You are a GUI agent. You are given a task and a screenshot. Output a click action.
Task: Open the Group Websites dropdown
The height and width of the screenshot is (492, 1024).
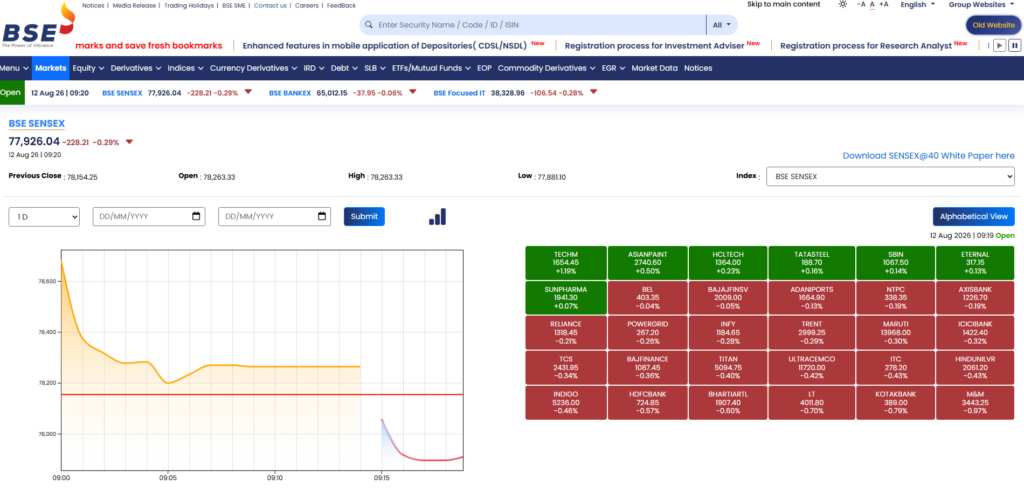point(981,5)
